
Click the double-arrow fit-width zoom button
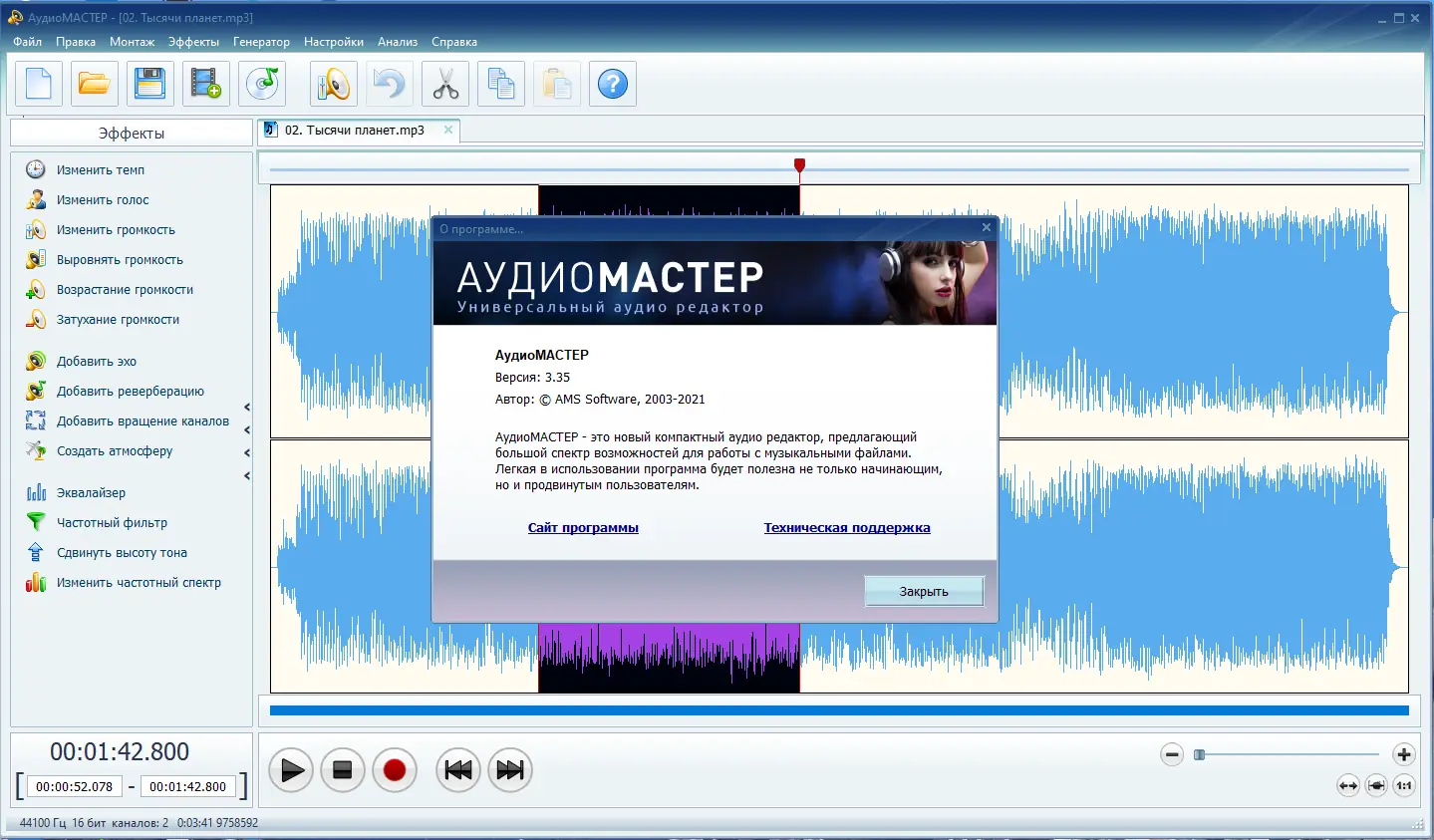point(1348,786)
